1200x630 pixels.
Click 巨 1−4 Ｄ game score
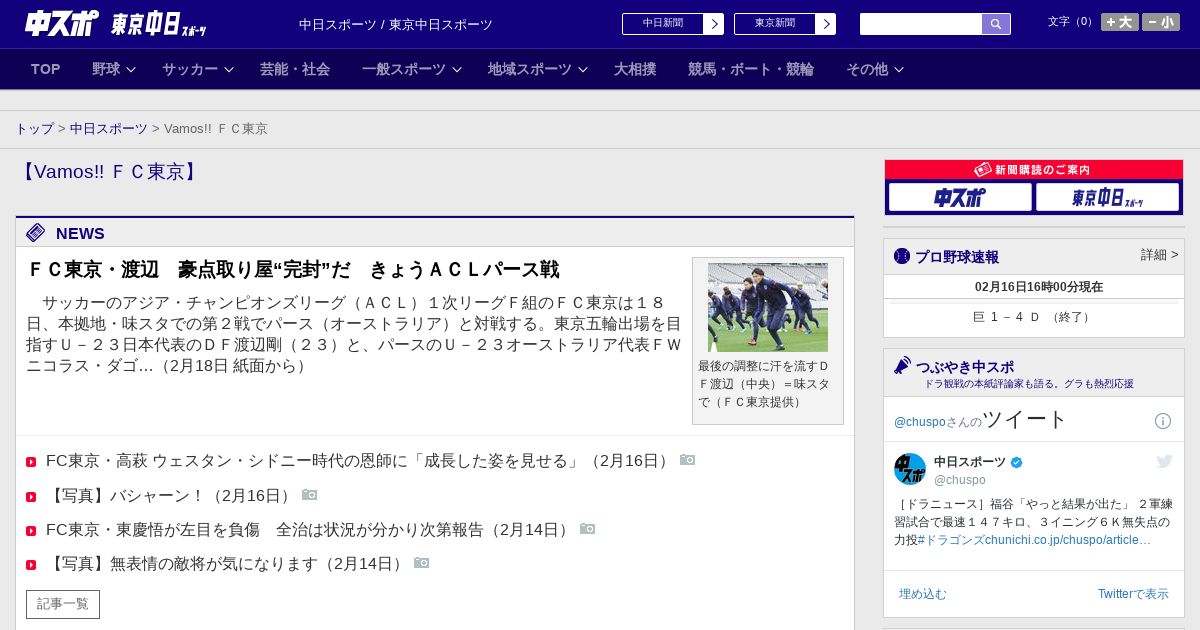1034,317
